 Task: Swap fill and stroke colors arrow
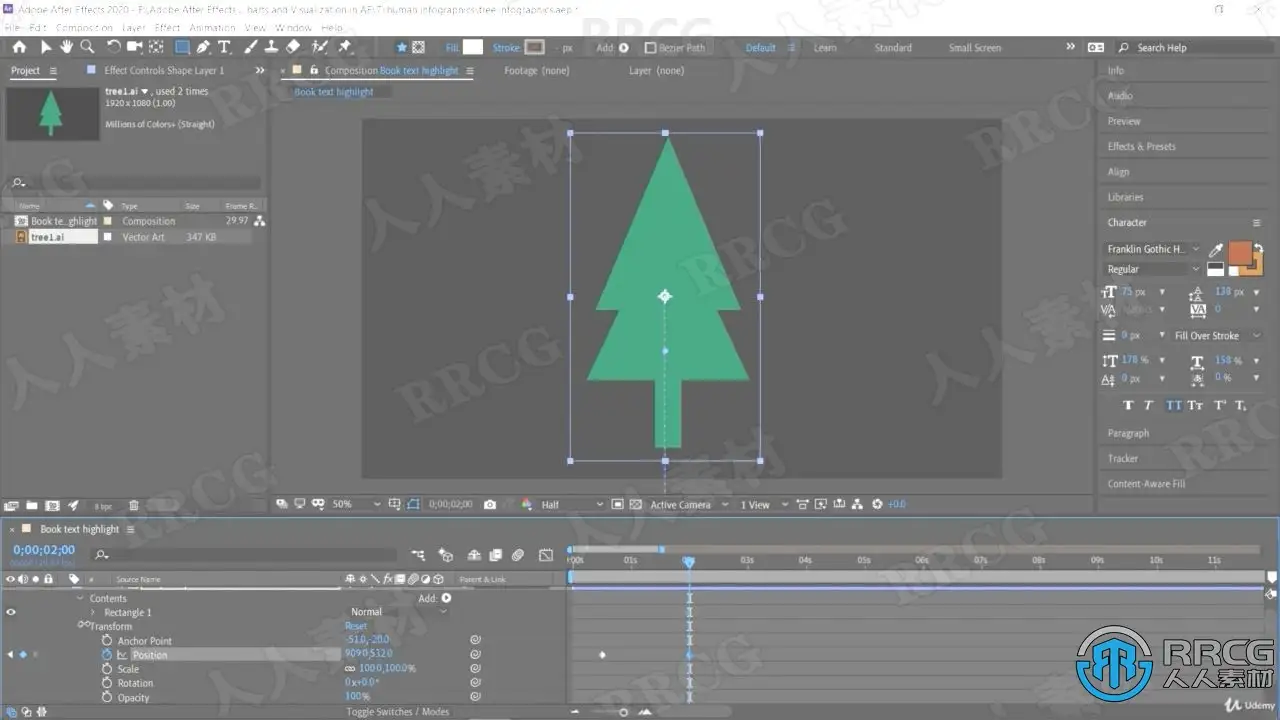tap(1259, 249)
